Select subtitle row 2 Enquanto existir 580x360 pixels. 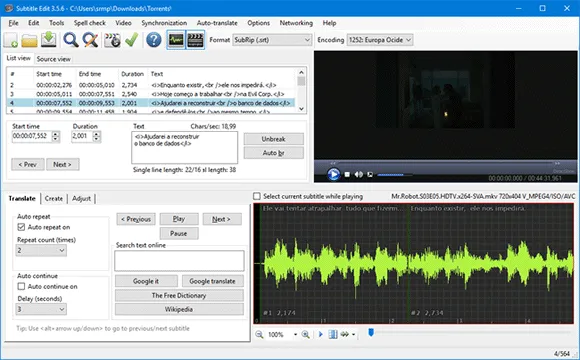tap(152, 85)
